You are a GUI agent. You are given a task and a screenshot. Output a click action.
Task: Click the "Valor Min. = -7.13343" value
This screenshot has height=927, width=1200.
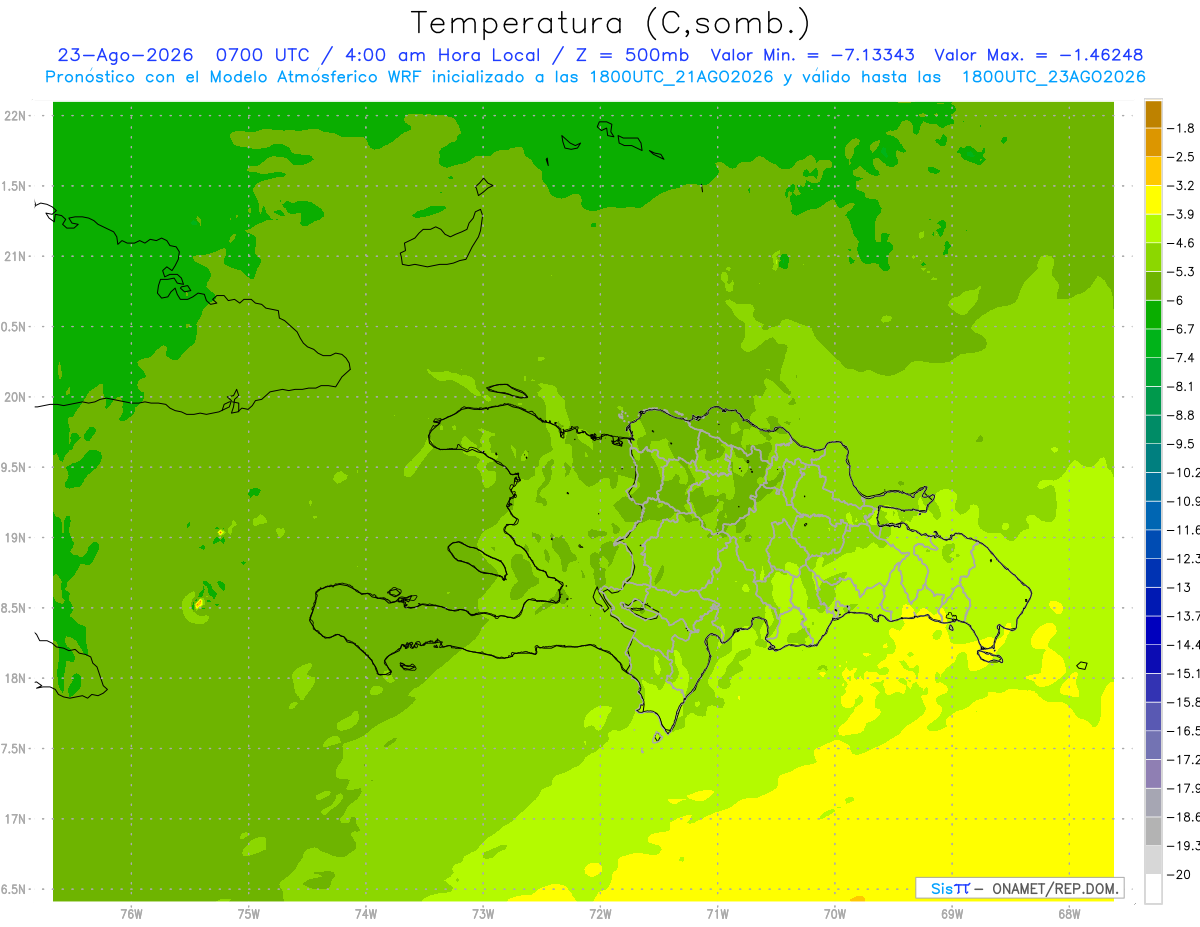coord(812,55)
